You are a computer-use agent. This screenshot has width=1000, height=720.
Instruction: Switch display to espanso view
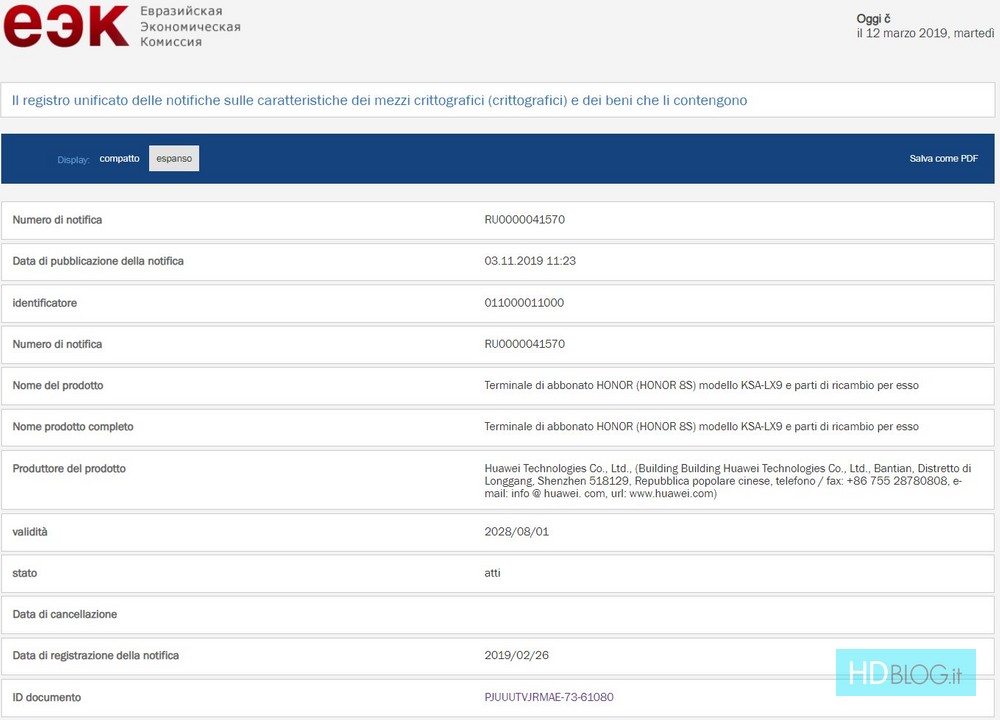174,158
